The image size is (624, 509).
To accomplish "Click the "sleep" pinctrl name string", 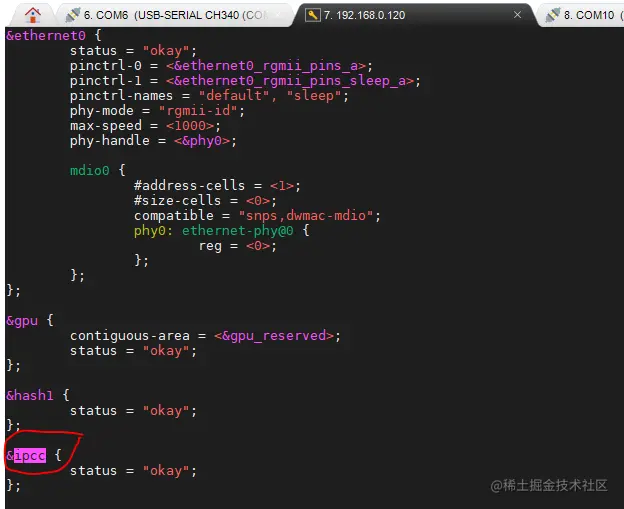I will click(314, 96).
